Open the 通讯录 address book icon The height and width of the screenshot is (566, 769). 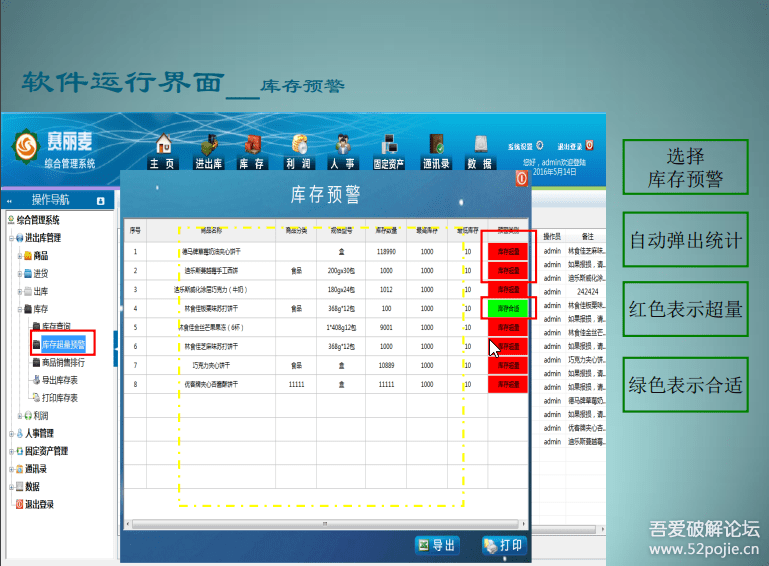point(436,152)
